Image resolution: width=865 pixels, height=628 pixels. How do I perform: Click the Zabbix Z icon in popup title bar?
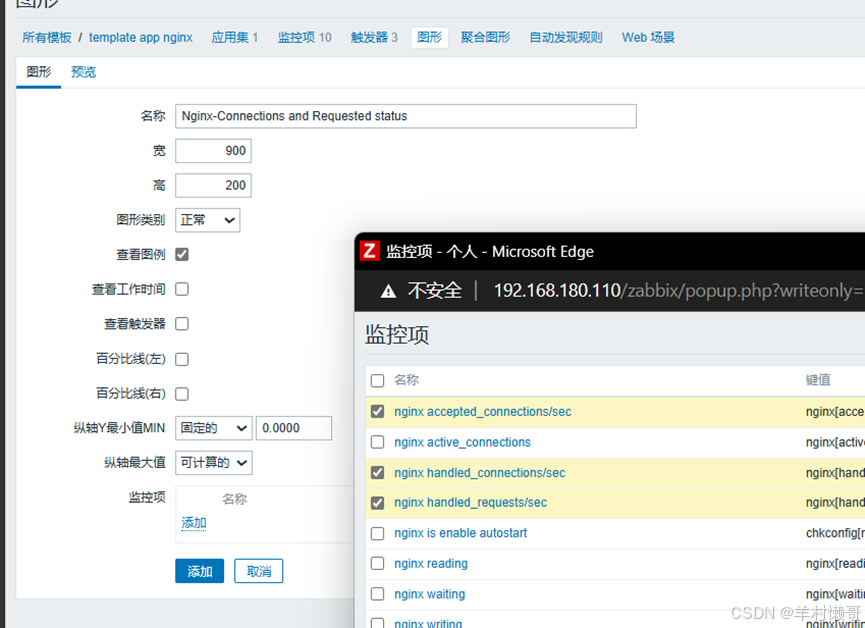[x=370, y=251]
